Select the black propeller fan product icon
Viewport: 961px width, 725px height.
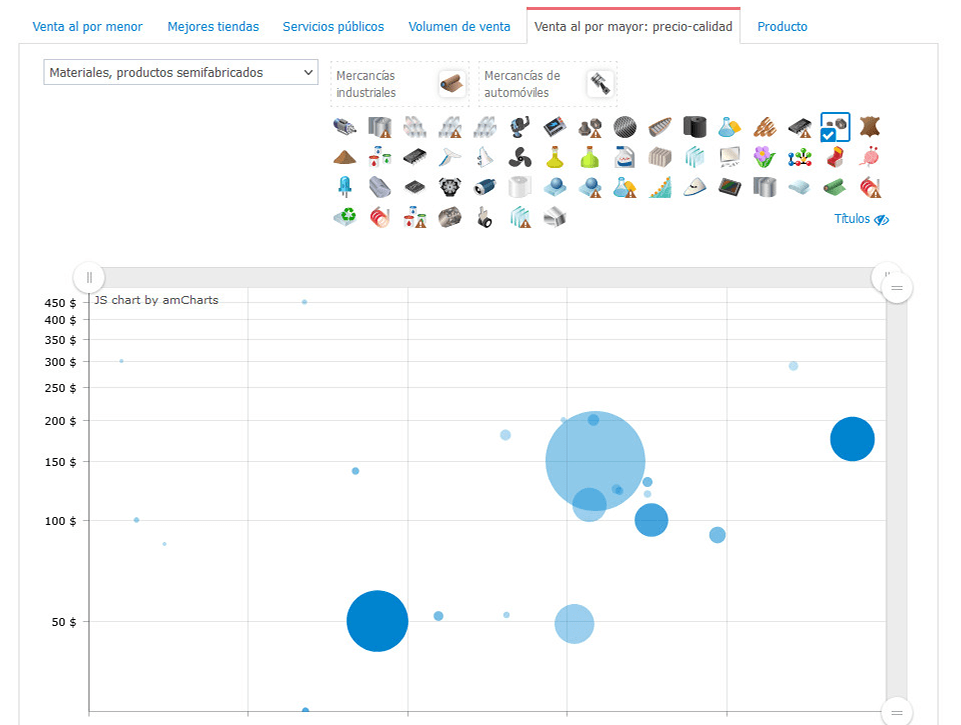pyautogui.click(x=519, y=157)
